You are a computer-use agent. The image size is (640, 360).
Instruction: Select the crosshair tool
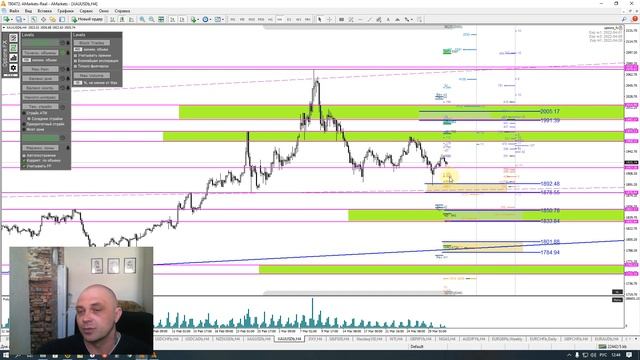click(329, 19)
